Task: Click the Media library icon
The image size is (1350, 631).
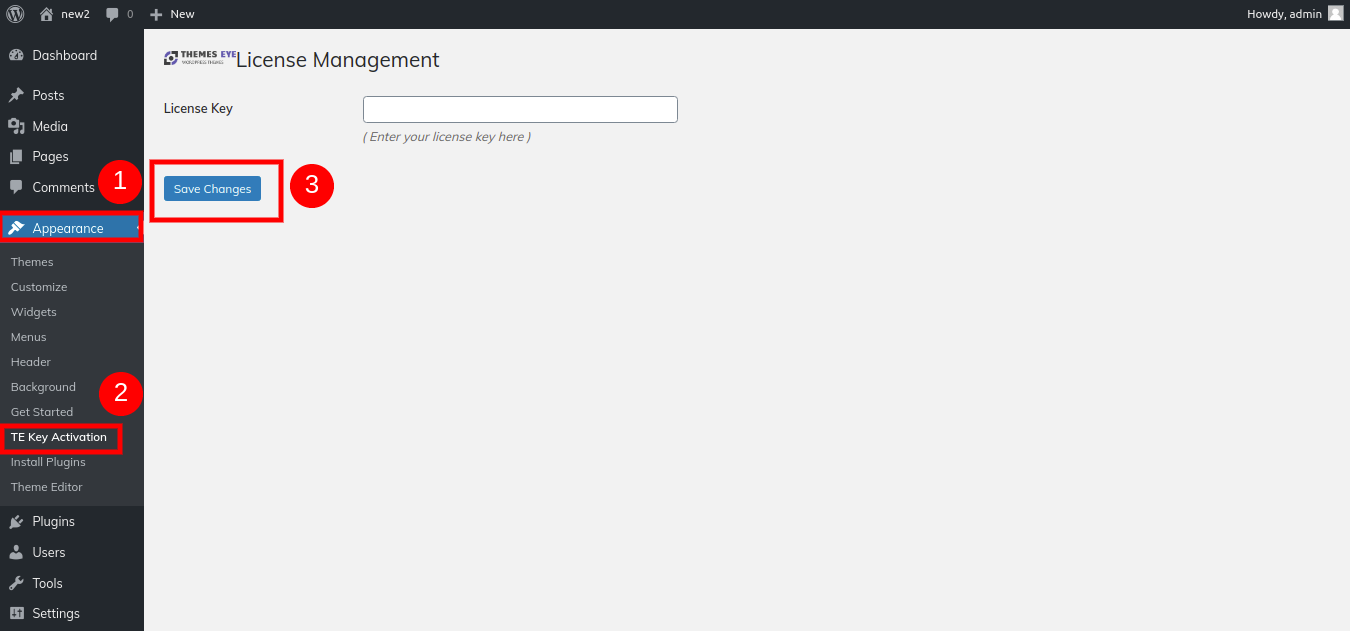Action: pos(18,125)
